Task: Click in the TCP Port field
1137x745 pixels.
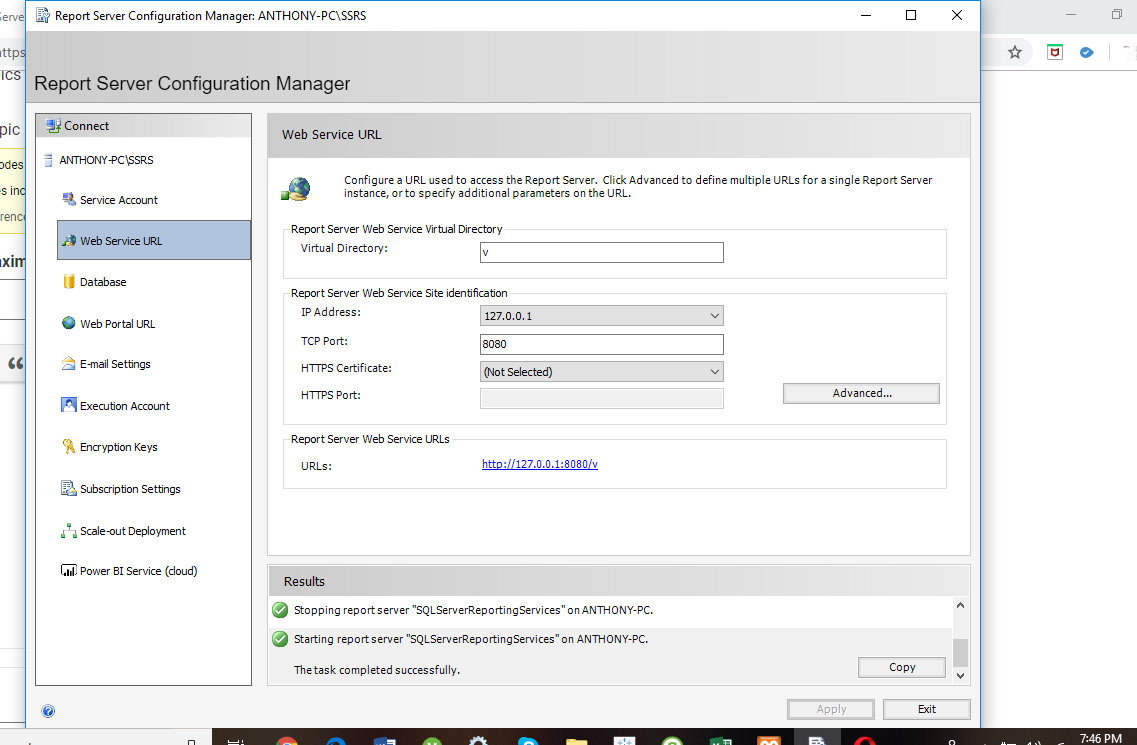Action: 602,344
